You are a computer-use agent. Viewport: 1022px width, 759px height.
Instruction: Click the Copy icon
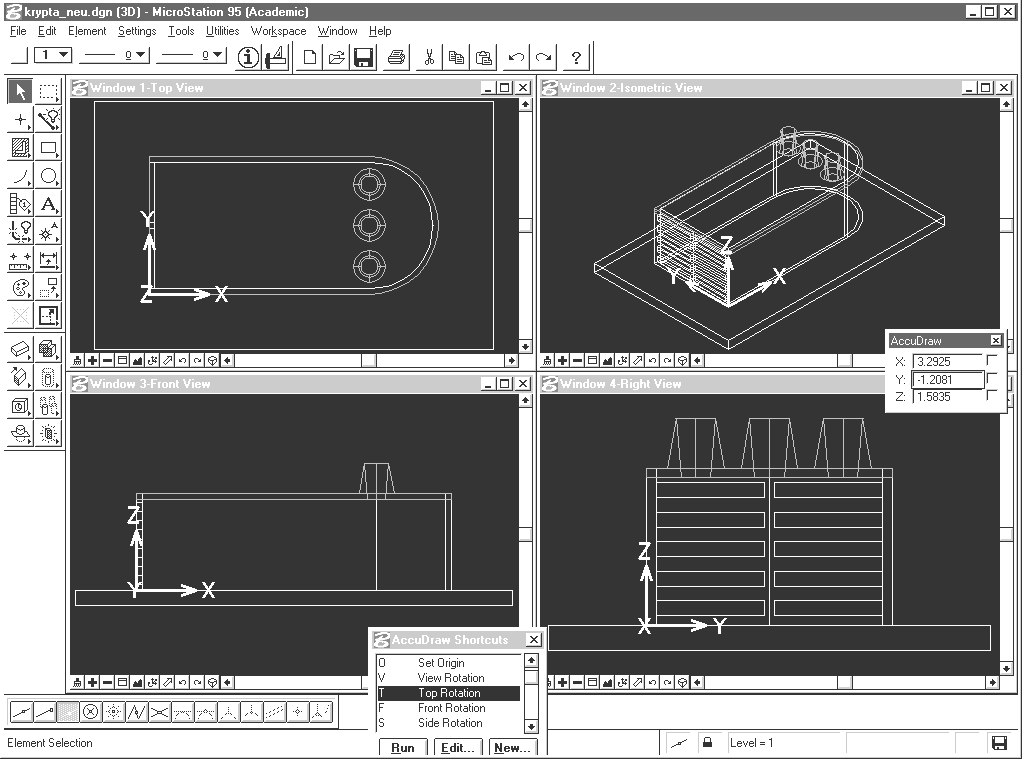coord(456,57)
